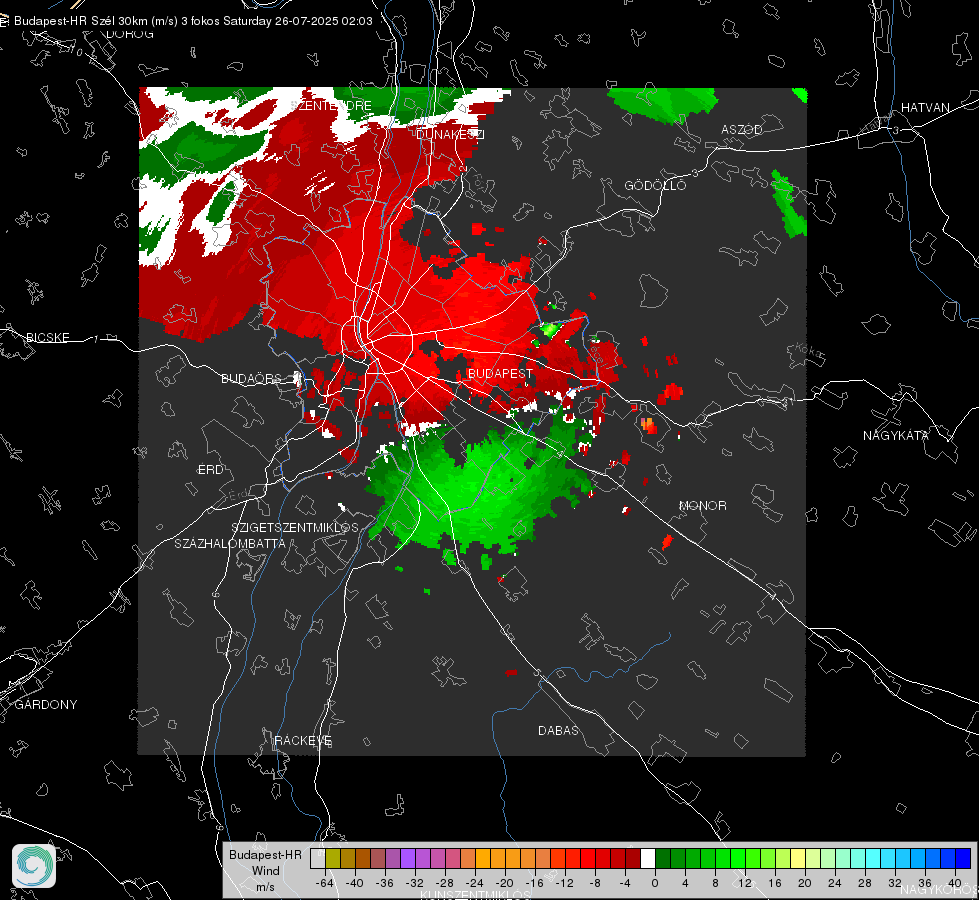Click the DOROG town label
The image size is (979, 900).
pos(130,34)
